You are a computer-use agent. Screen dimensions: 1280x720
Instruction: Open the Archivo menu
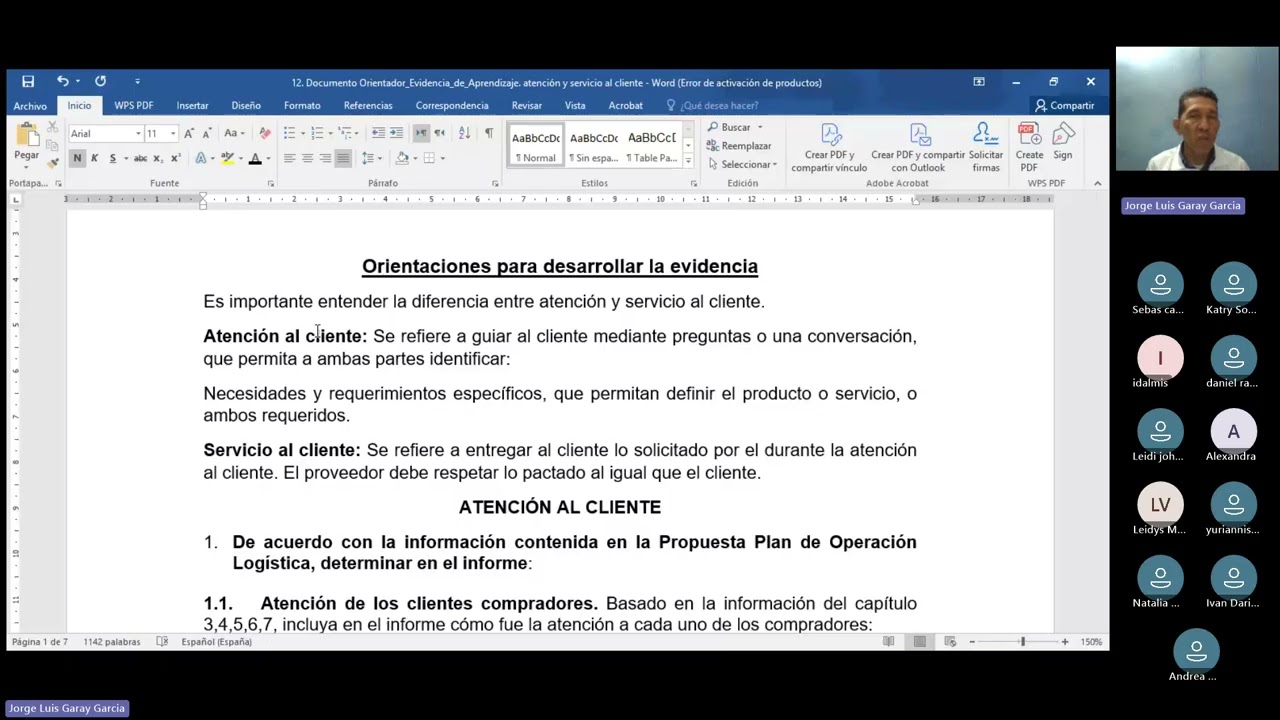point(30,105)
